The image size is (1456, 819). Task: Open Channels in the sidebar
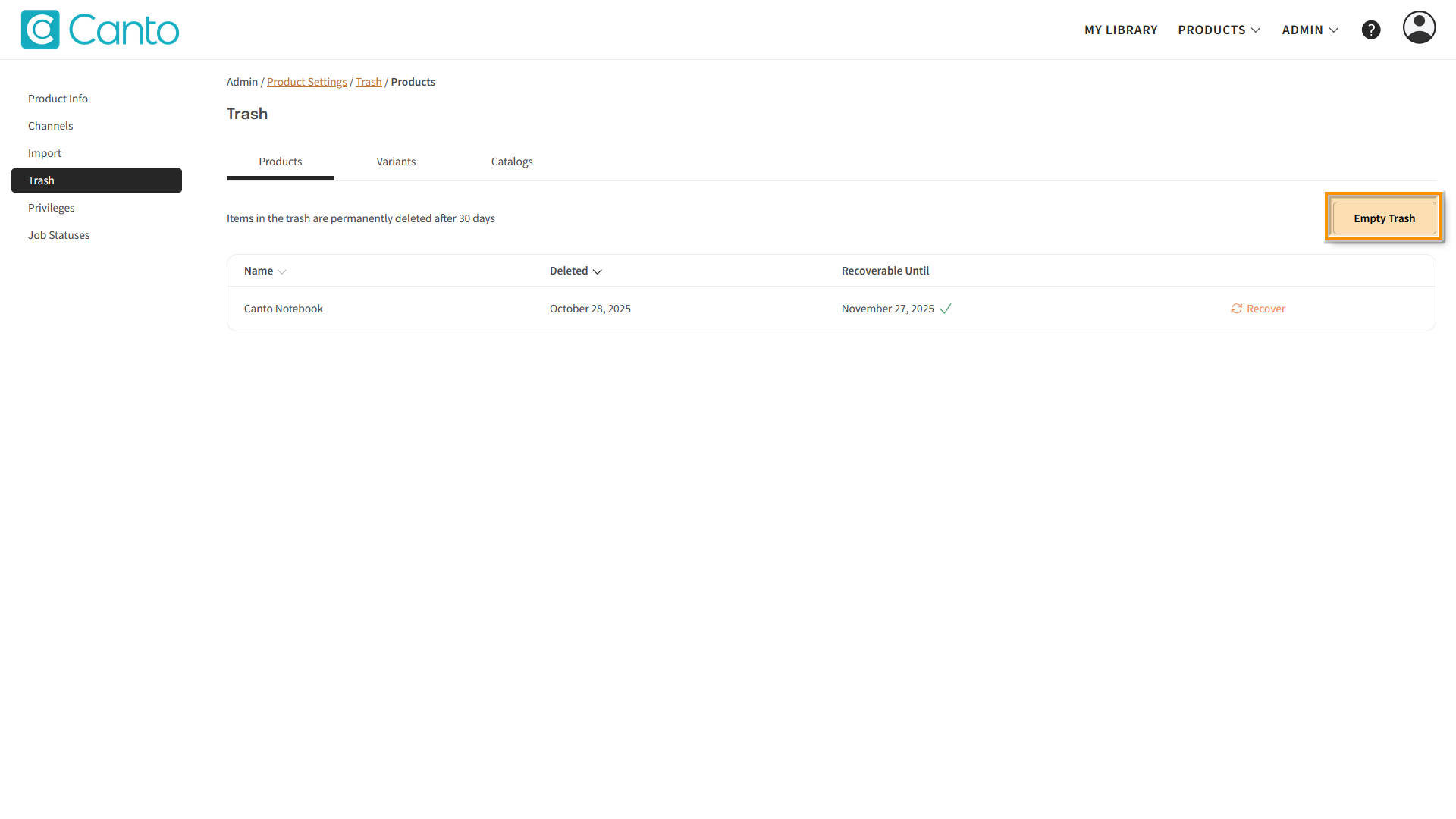point(96,126)
